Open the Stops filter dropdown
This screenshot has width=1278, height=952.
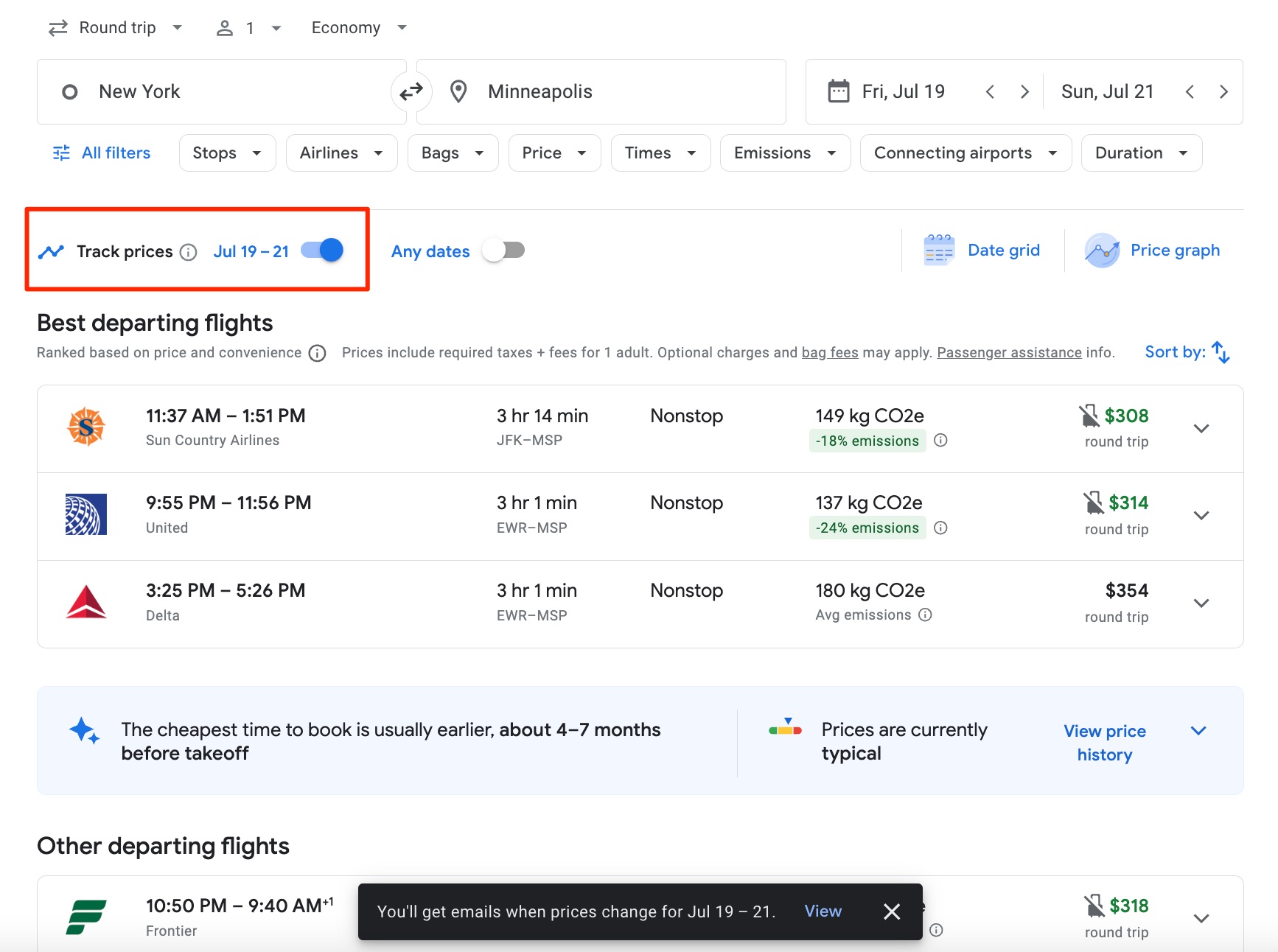tap(226, 153)
